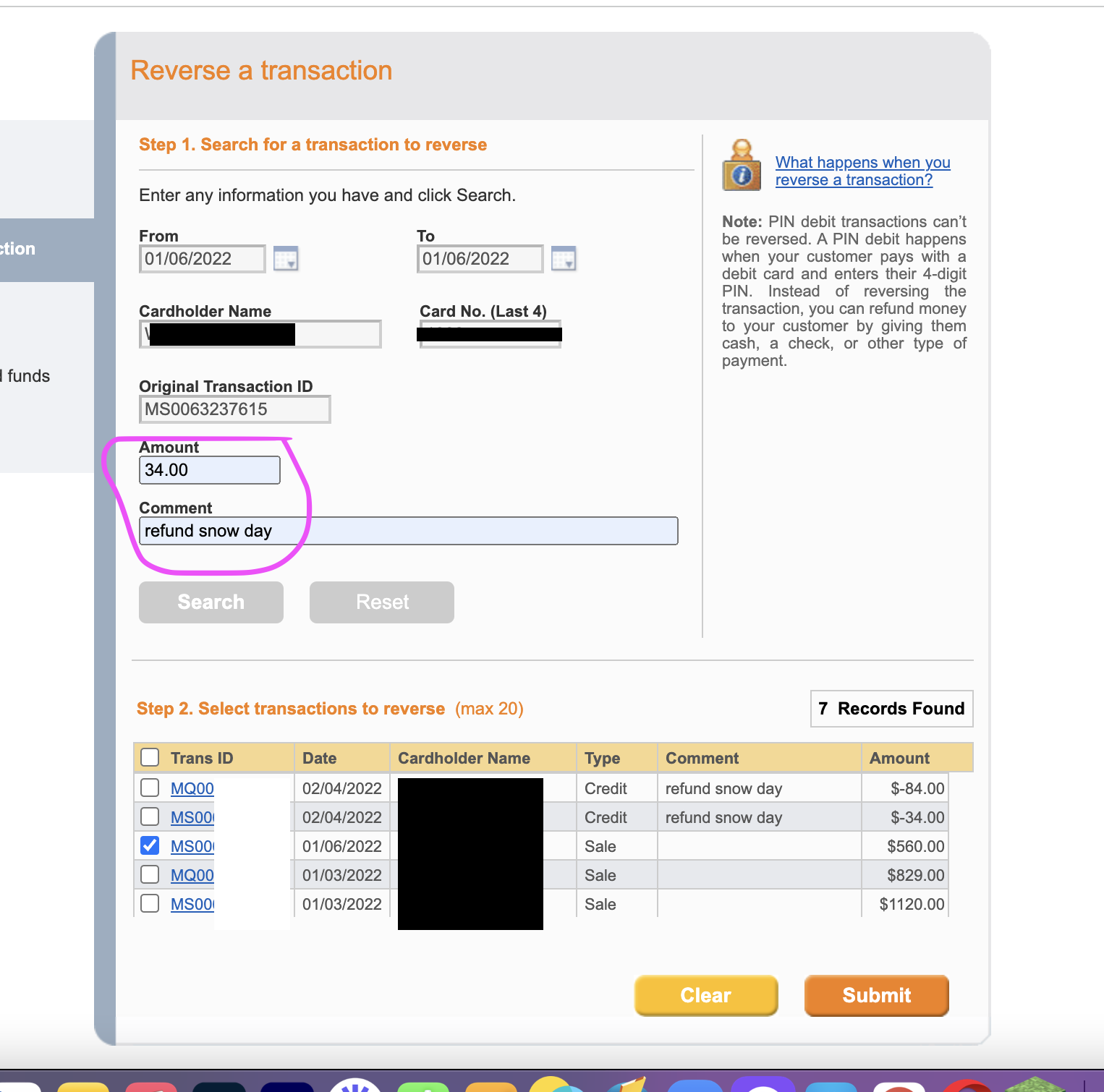Select the Original Transaction ID field
1104x1092 pixels.
(x=234, y=409)
